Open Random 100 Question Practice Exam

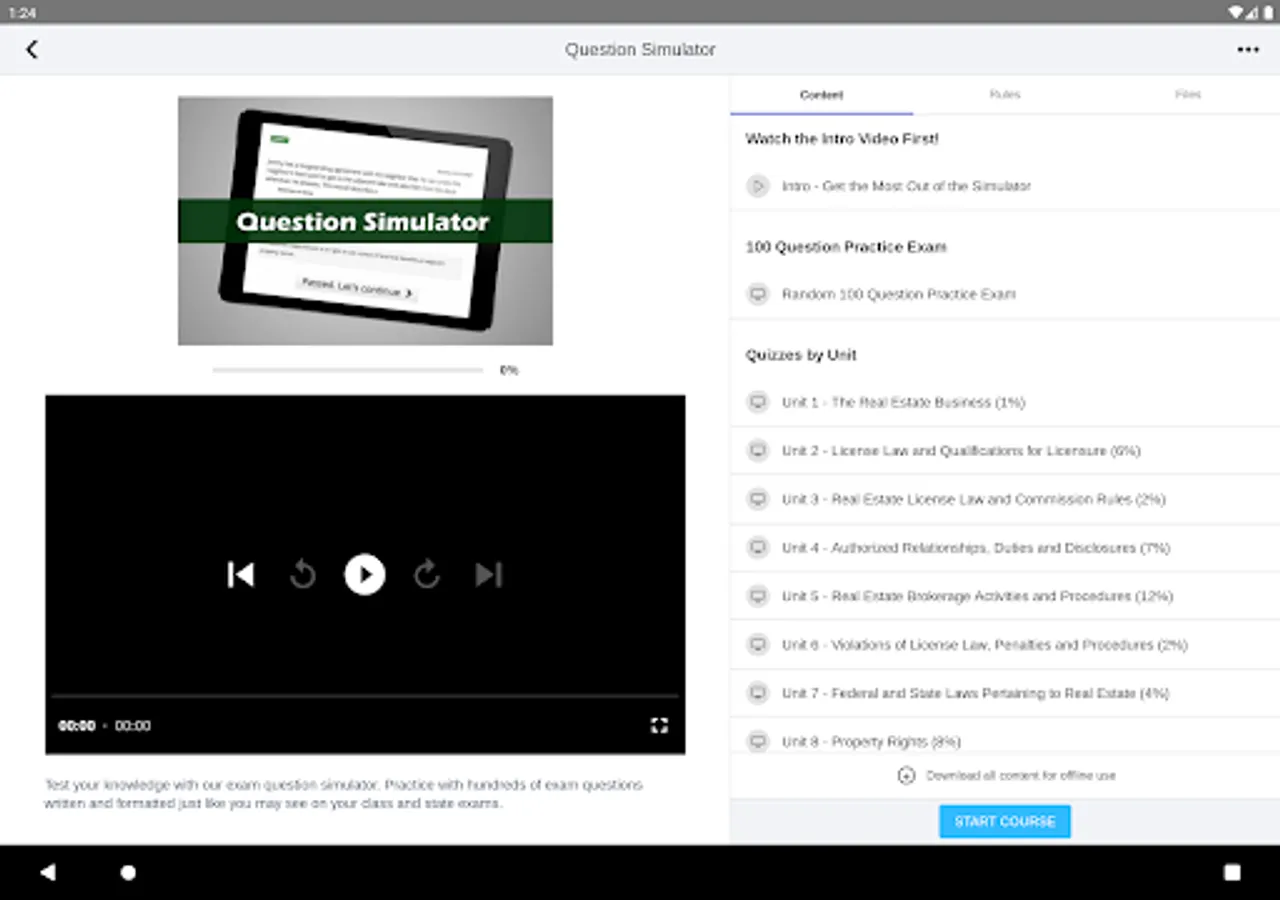click(1005, 294)
